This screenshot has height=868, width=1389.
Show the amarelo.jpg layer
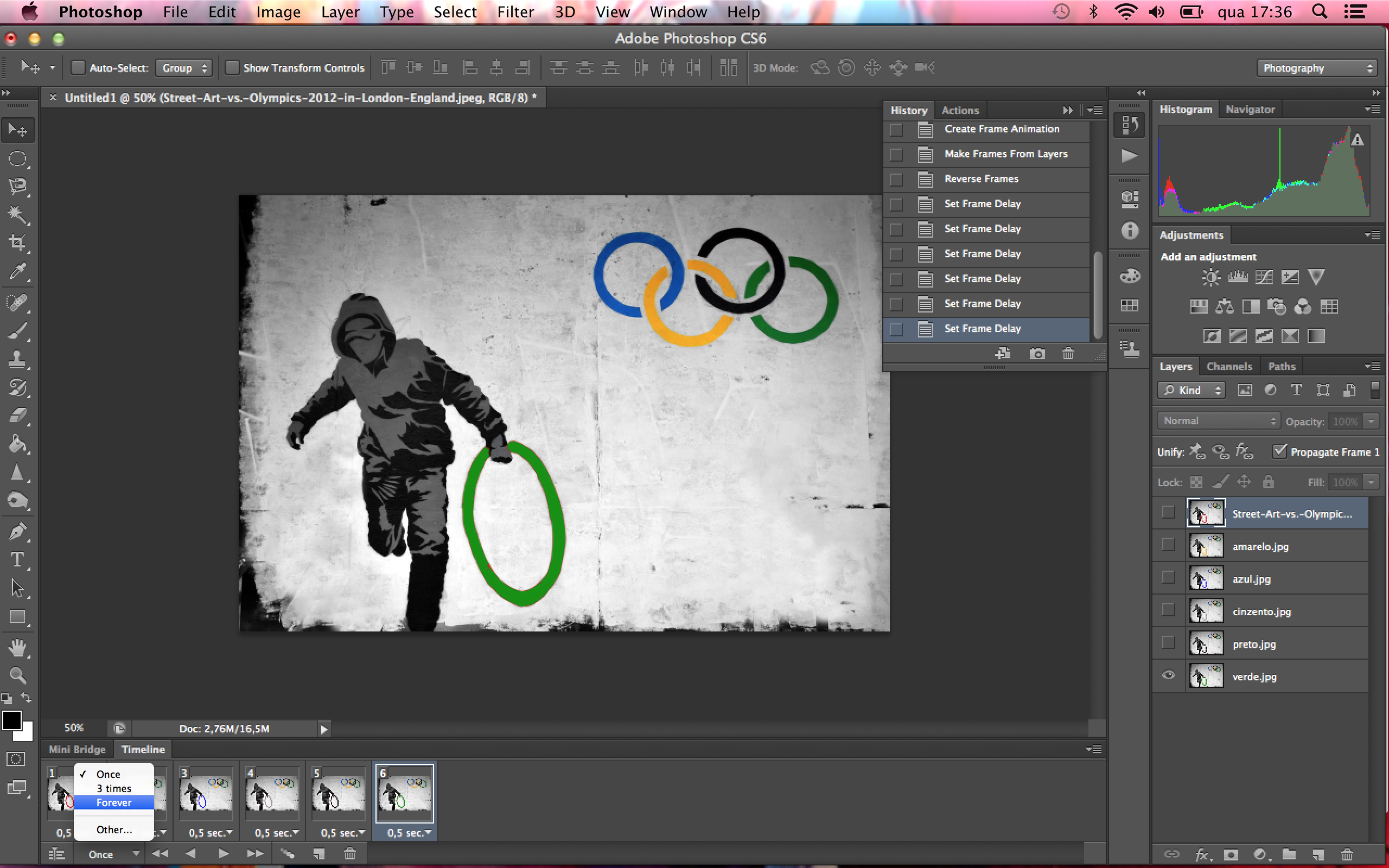1168,545
